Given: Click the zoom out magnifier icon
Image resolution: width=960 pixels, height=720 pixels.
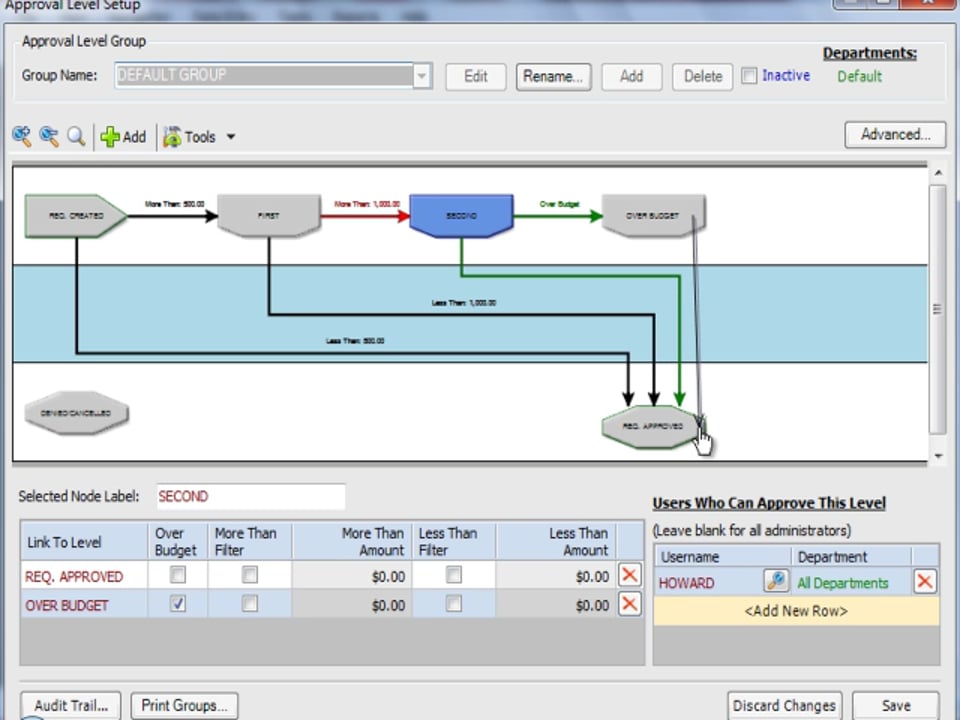Looking at the screenshot, I should point(48,136).
